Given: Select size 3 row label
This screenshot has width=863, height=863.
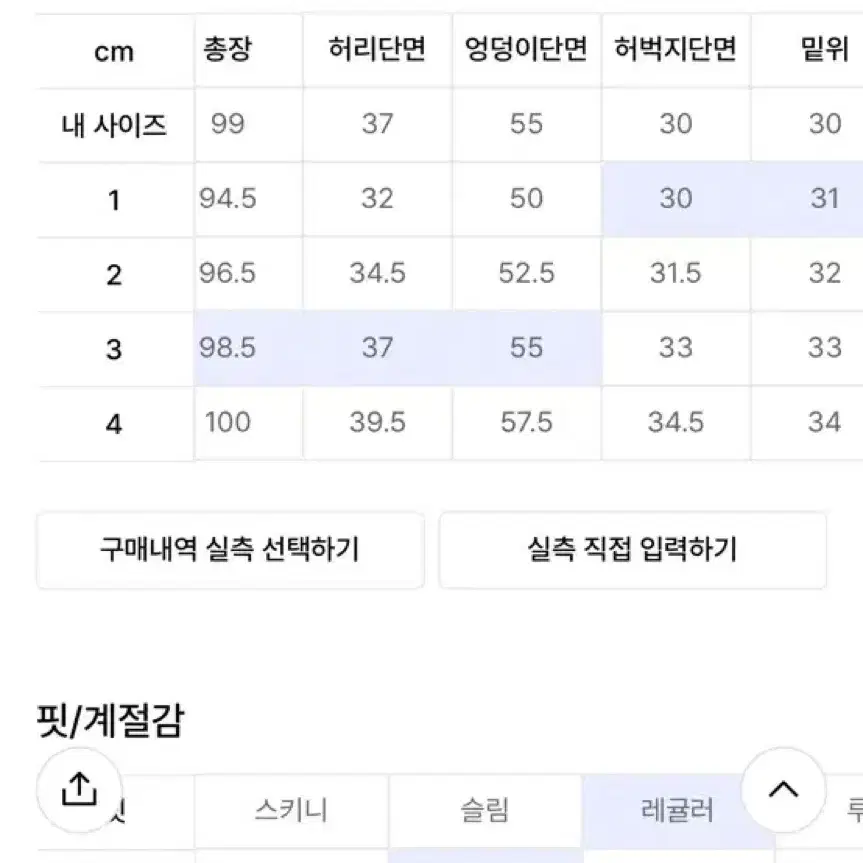Looking at the screenshot, I should pyautogui.click(x=114, y=349).
